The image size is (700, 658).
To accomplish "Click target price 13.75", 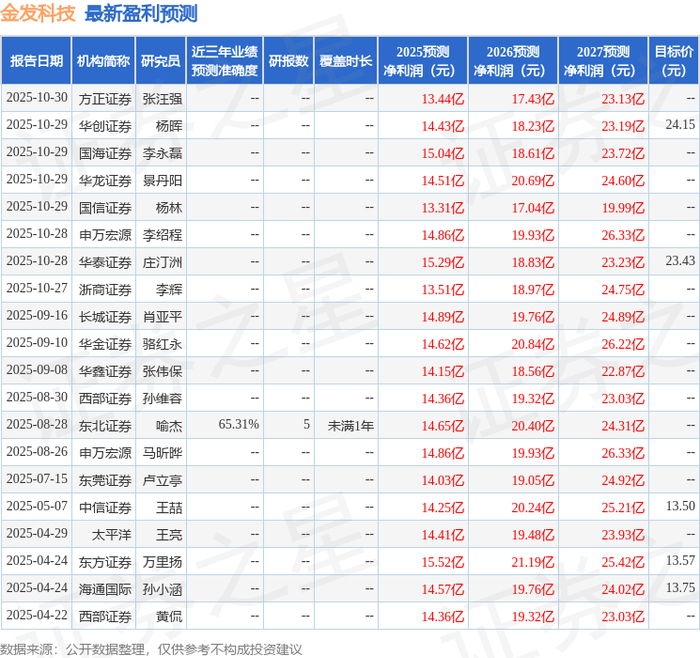I will point(680,587).
